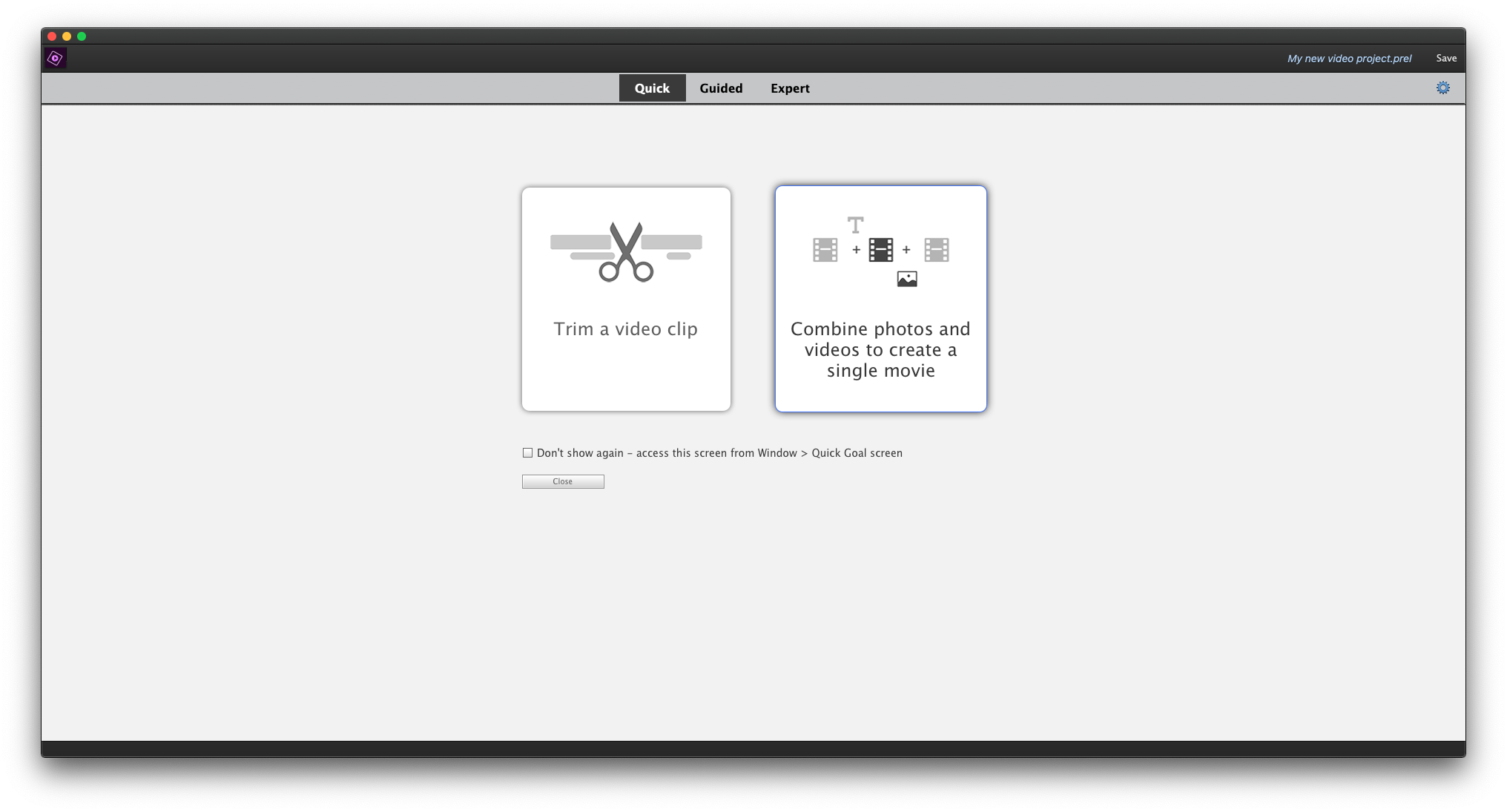Click the dark center filmstrip icon
The height and width of the screenshot is (812, 1507).
(x=880, y=250)
